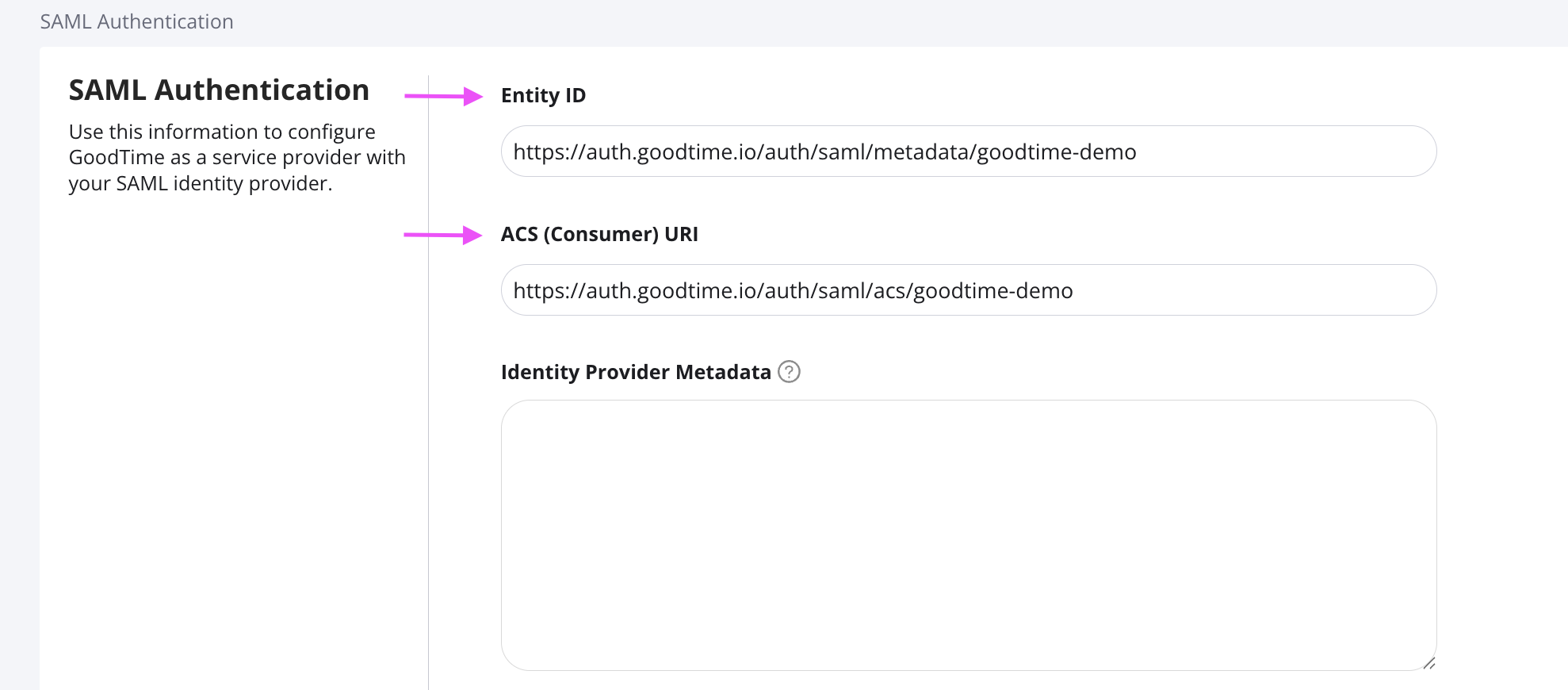The image size is (1568, 690).
Task: Click the pink arrow pointing to ACS URI
Action: [x=442, y=235]
